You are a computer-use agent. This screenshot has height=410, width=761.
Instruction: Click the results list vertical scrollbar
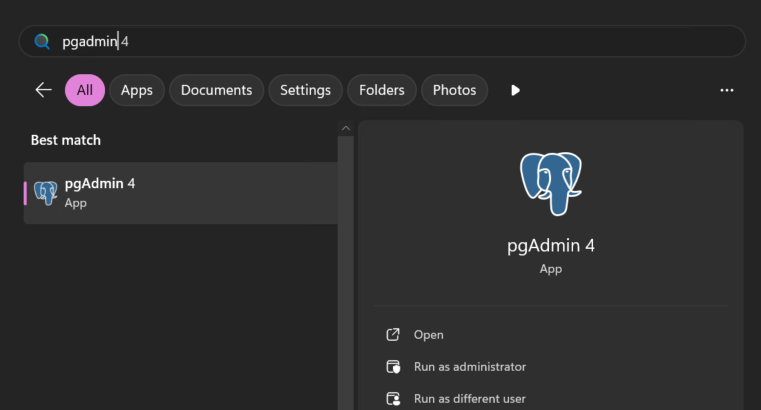(346, 273)
